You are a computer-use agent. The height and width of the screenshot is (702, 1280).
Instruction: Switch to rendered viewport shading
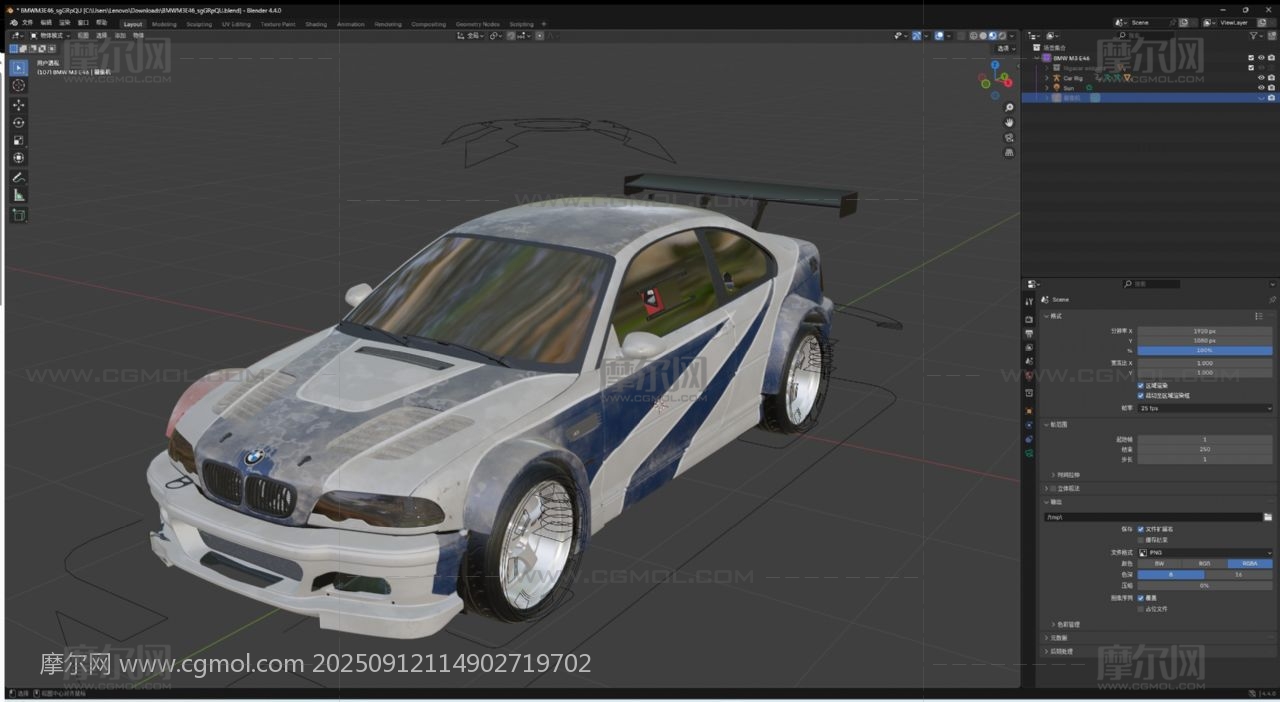[1002, 36]
